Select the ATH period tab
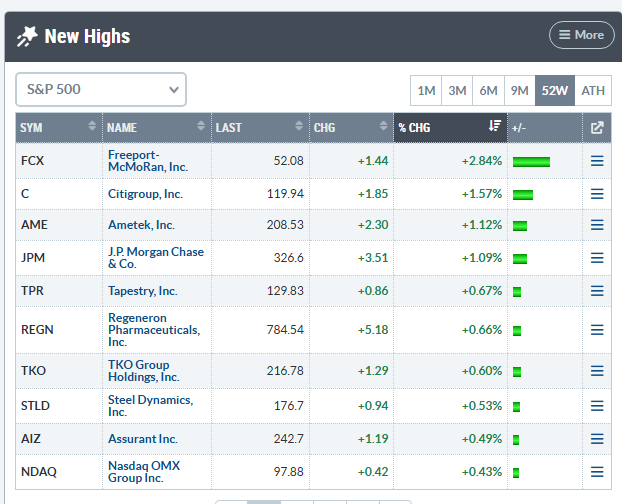 tap(593, 90)
